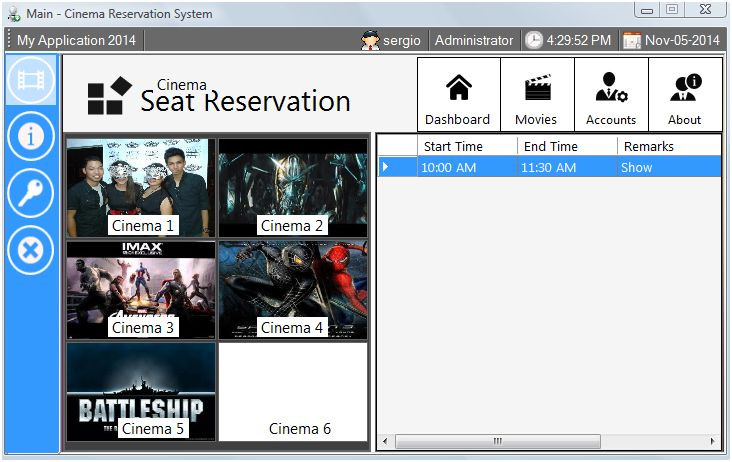Click the horizontal scrollbar right arrow
This screenshot has width=732, height=462.
coord(713,441)
